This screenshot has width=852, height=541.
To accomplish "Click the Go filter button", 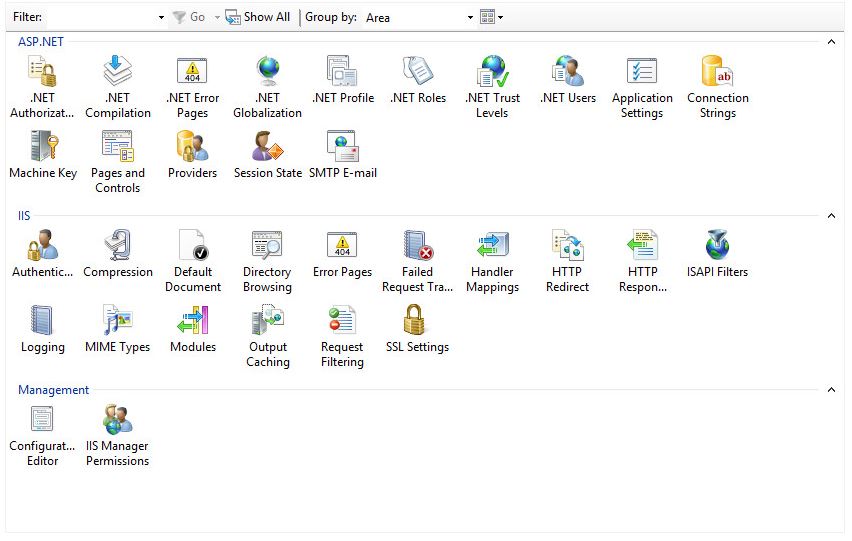I will tap(189, 17).
